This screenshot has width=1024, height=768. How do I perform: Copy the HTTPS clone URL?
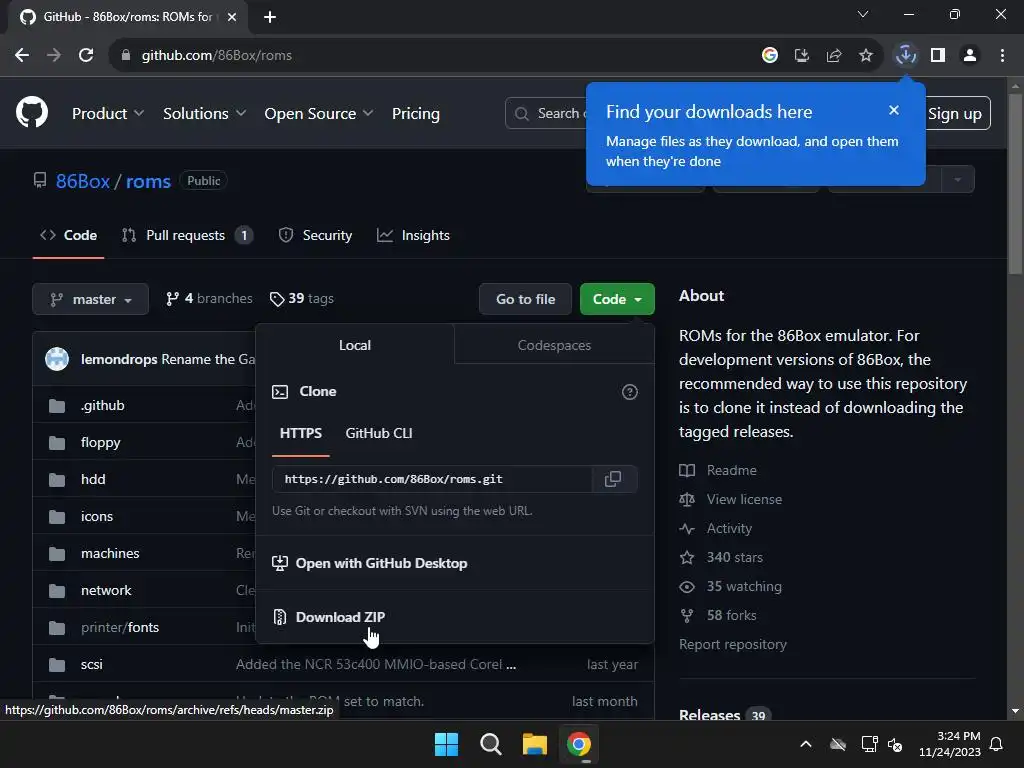tap(613, 479)
